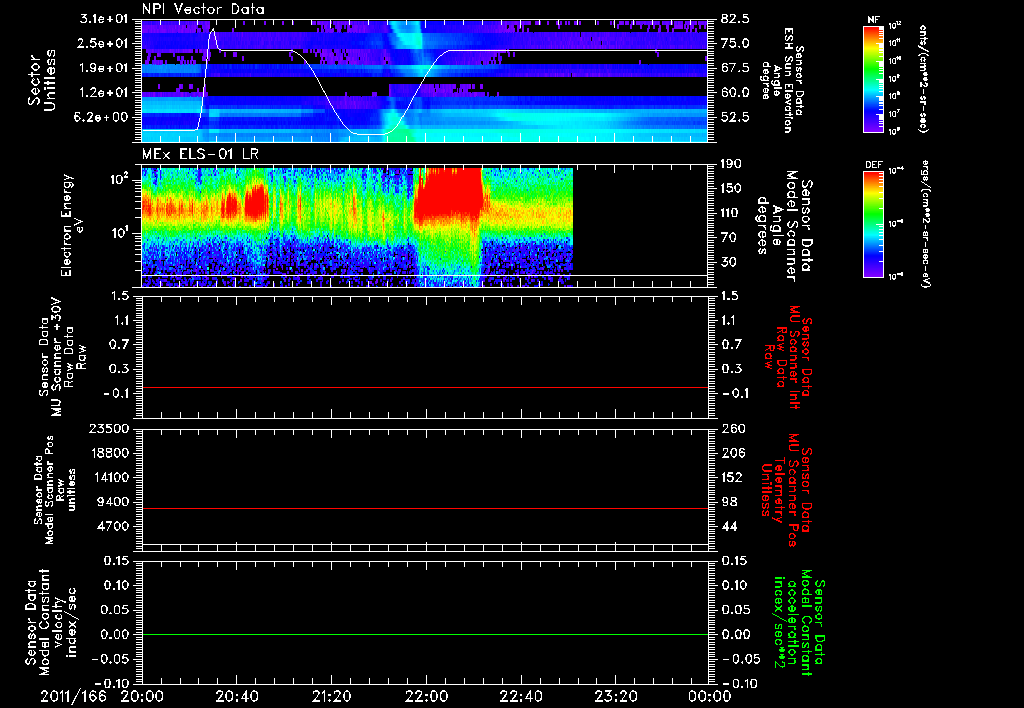Click the 21:20 time axis label
Screen dimensions: 1024x708
pos(332,696)
